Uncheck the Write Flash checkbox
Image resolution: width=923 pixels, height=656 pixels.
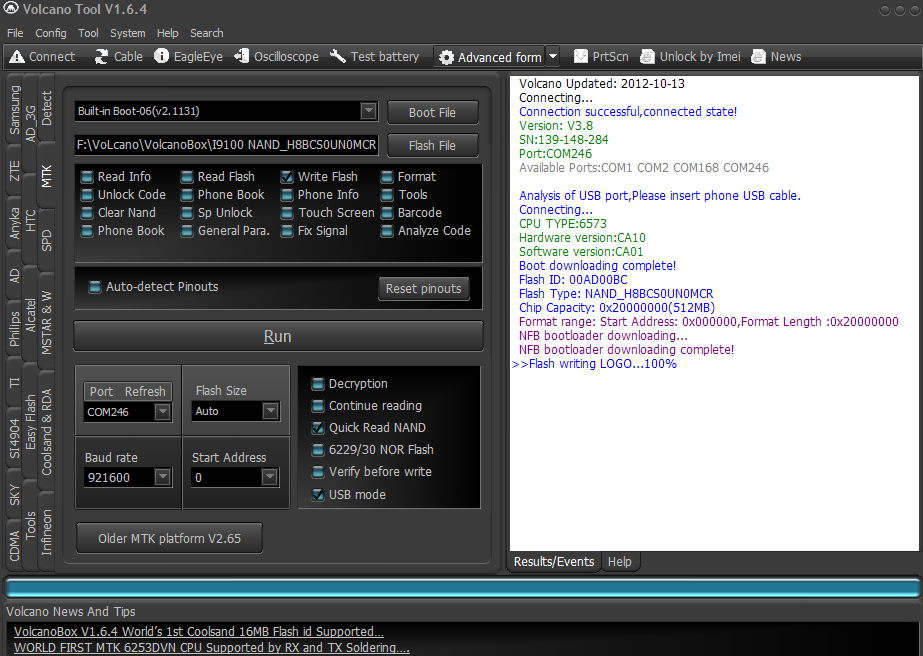point(287,177)
